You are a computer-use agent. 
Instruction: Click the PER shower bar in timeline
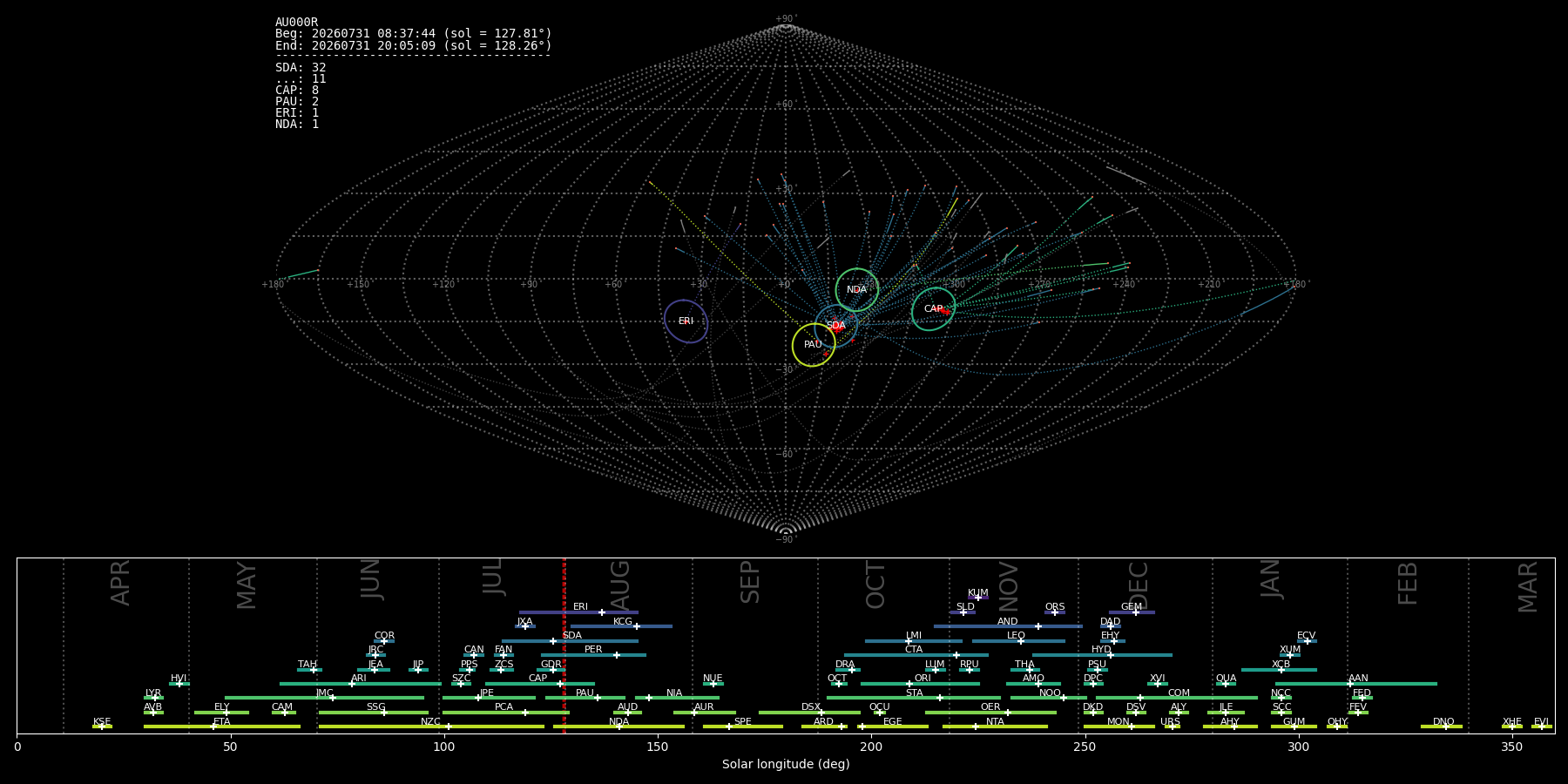click(x=593, y=655)
